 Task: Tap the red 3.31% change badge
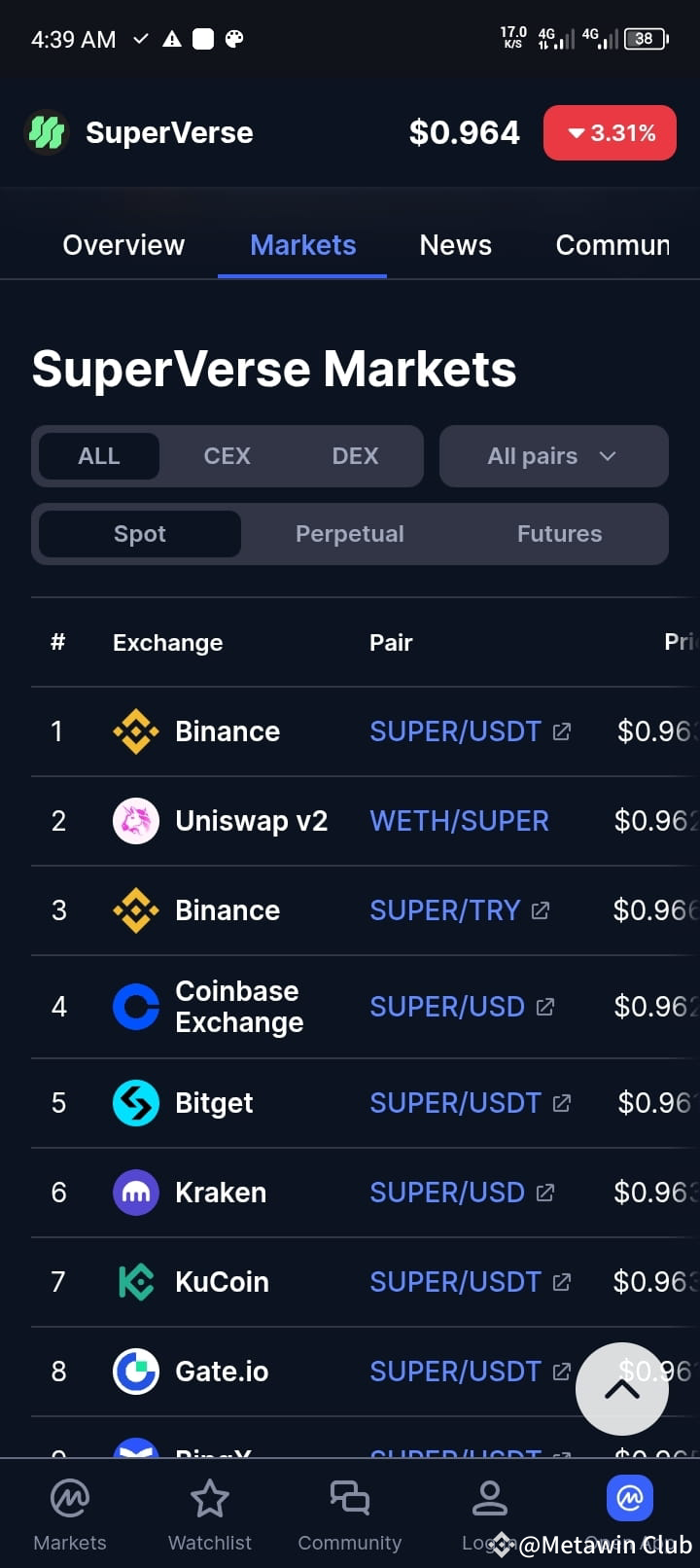click(610, 132)
